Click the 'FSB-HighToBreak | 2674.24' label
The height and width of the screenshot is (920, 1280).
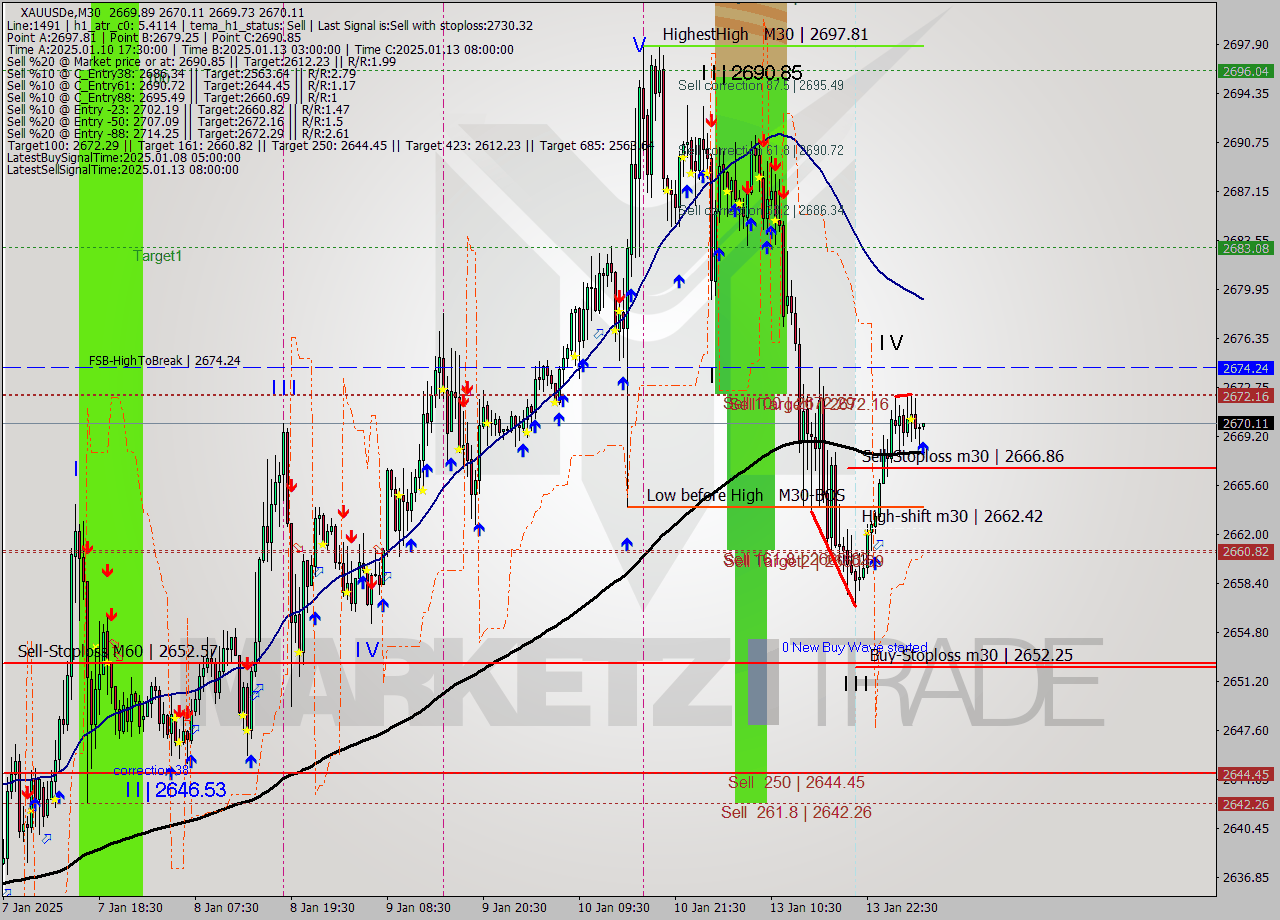coord(164,360)
